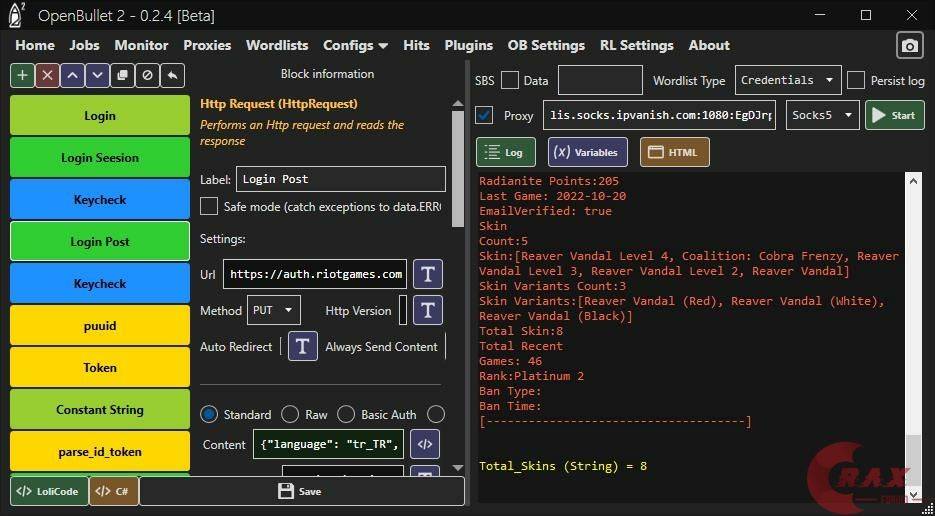Select the Login block
935x516 pixels.
pyautogui.click(x=100, y=115)
